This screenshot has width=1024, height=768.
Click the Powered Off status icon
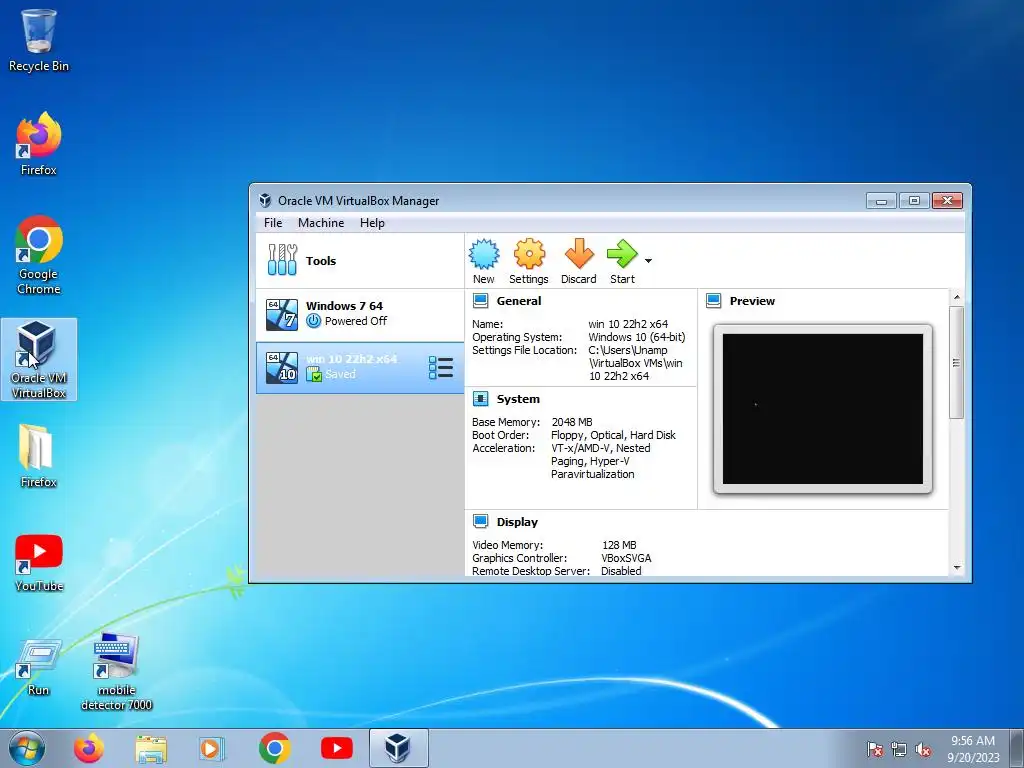pos(313,321)
